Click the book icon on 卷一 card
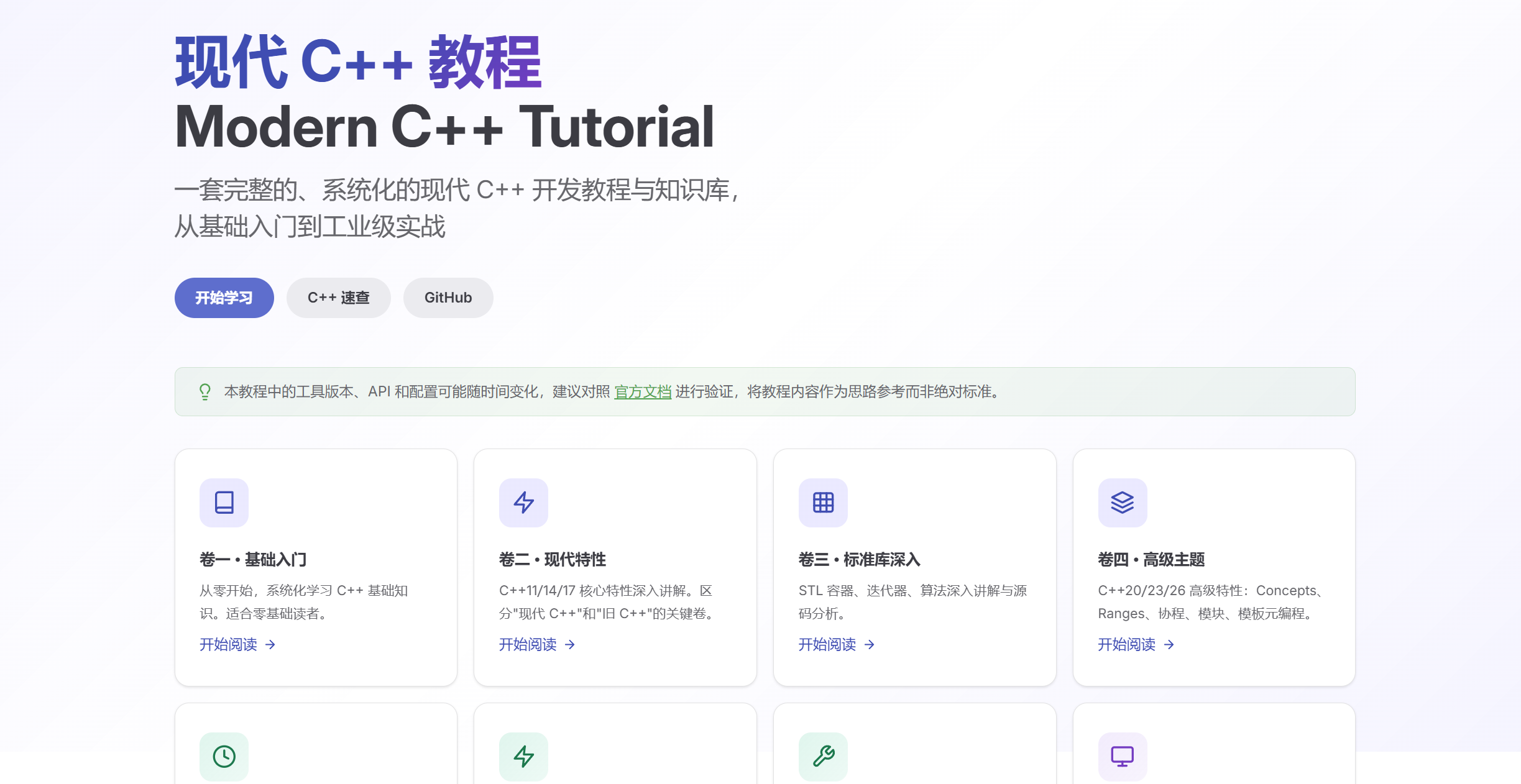1521x784 pixels. 224,503
